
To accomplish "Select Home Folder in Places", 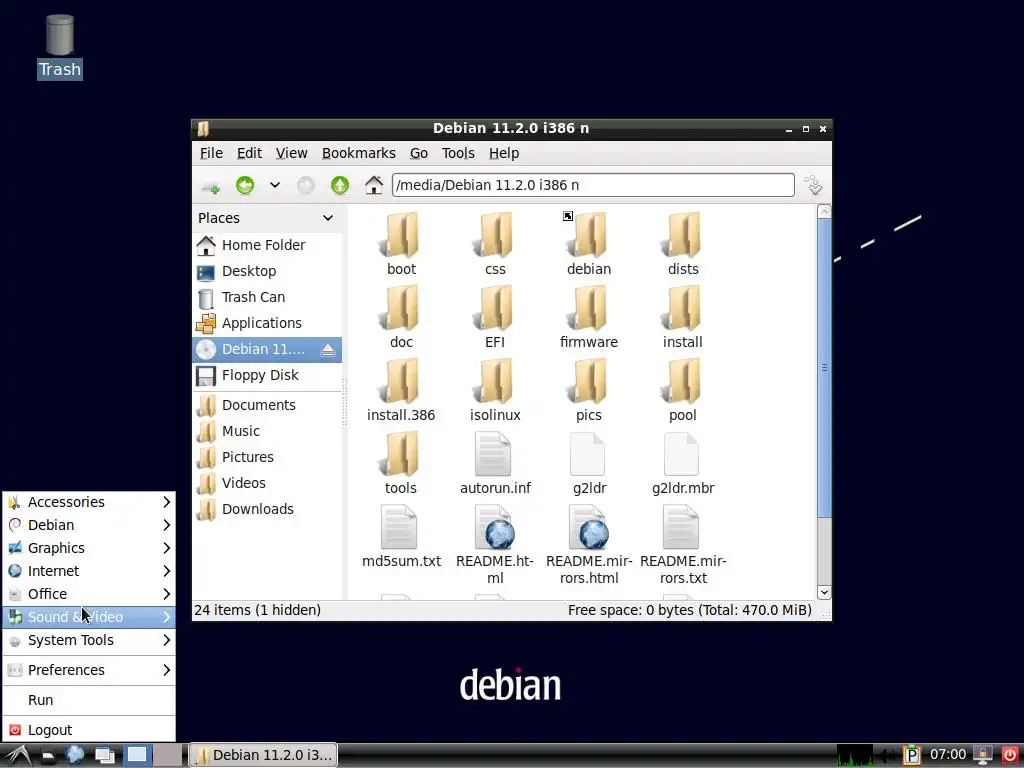I will [267, 245].
